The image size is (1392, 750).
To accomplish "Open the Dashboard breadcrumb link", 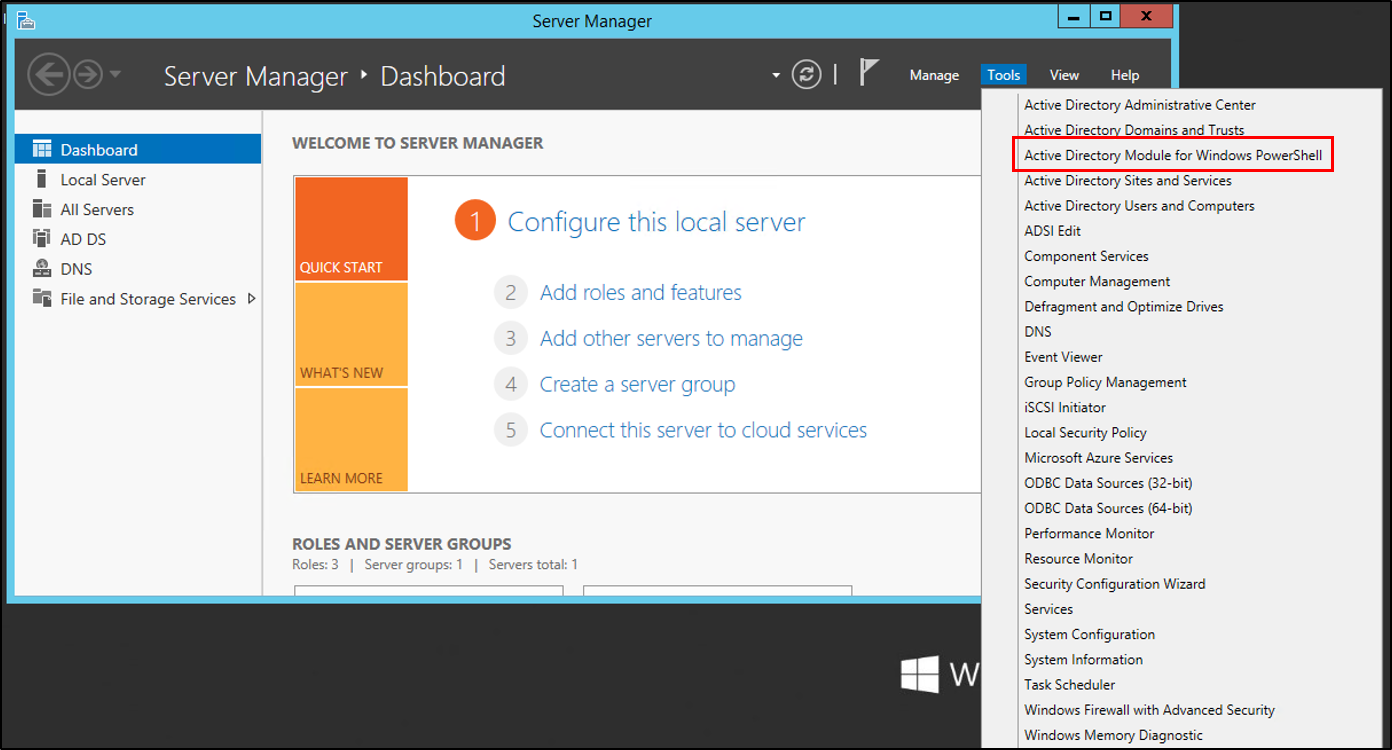I will tap(443, 75).
